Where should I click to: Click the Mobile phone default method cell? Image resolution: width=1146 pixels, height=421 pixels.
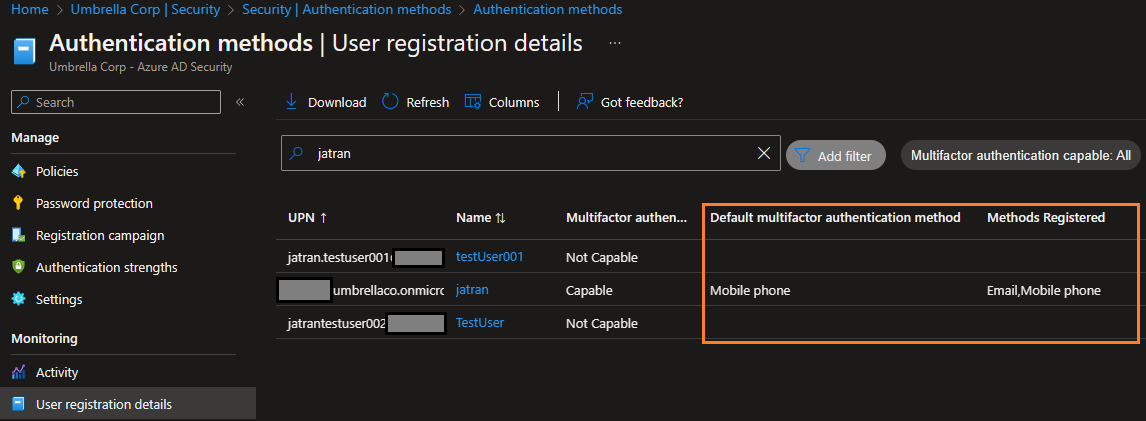click(x=751, y=291)
